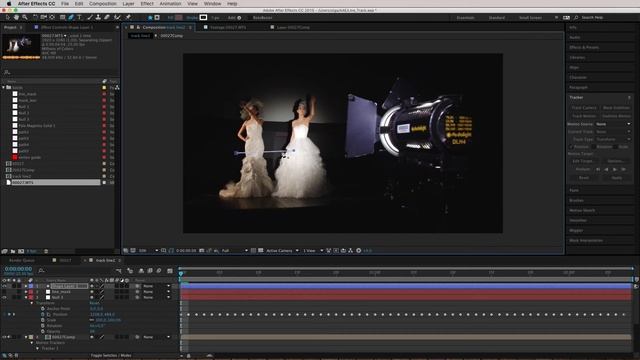The image size is (640, 360).
Task: Click Search Help magnifier icon
Action: [x=576, y=18]
